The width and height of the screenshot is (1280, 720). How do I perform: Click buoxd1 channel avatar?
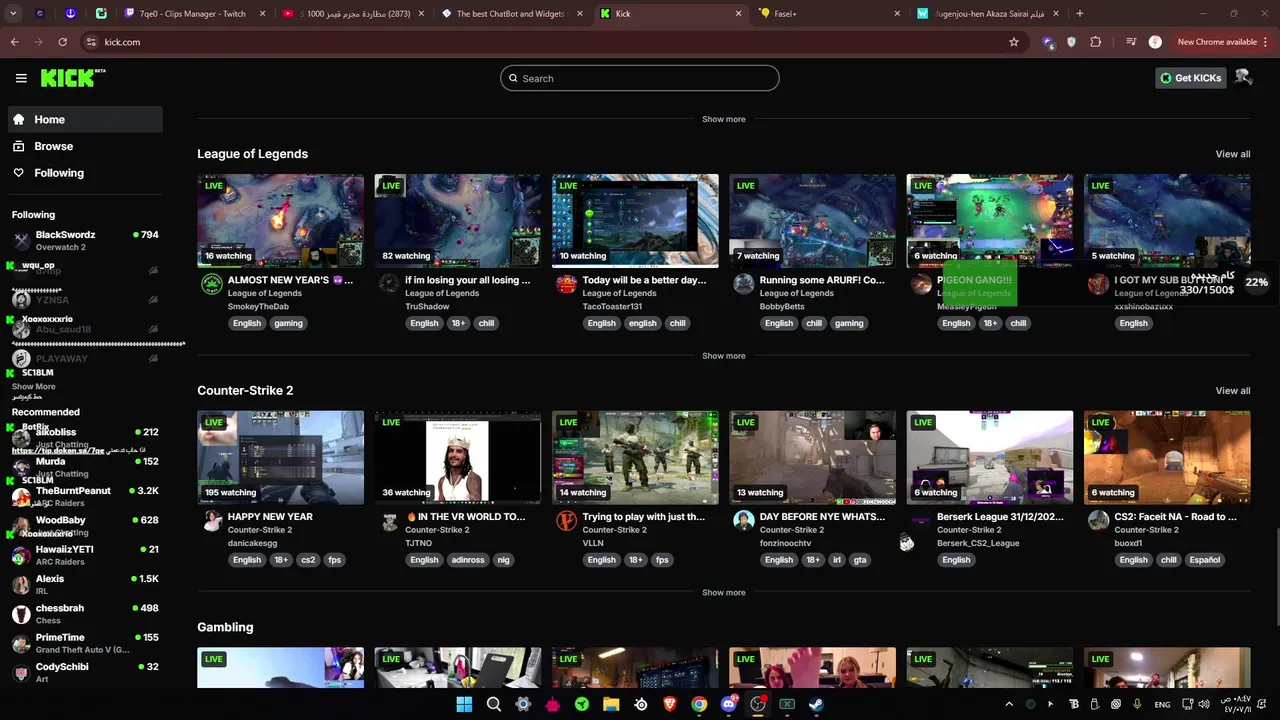click(1098, 521)
